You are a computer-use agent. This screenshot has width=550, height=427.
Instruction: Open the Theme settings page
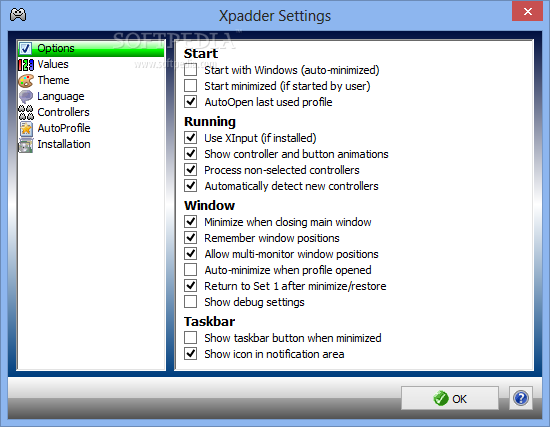(x=53, y=80)
